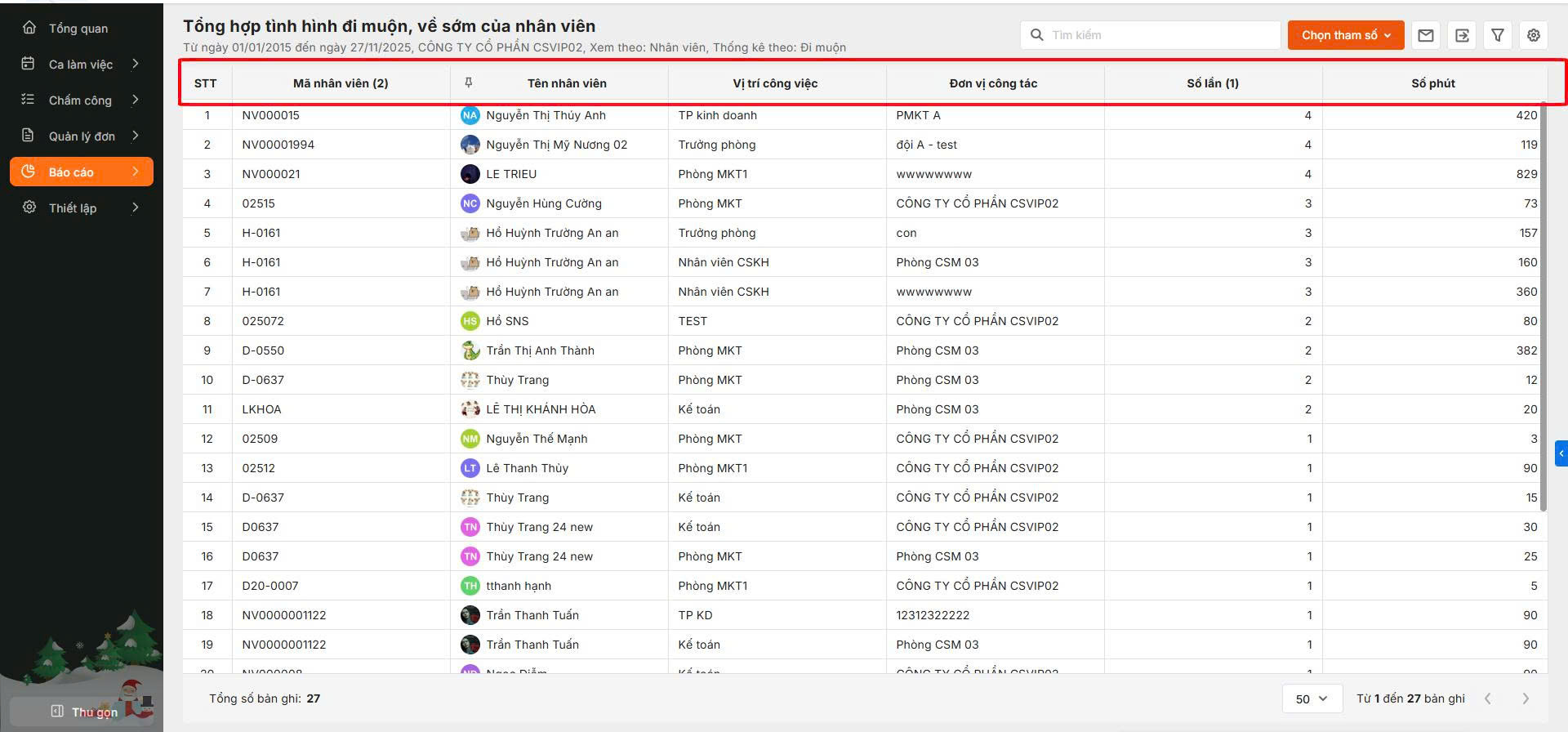Screen dimensions: 1568x732
Task: Click the pin icon in Tên nhân viên header
Action: click(x=469, y=83)
